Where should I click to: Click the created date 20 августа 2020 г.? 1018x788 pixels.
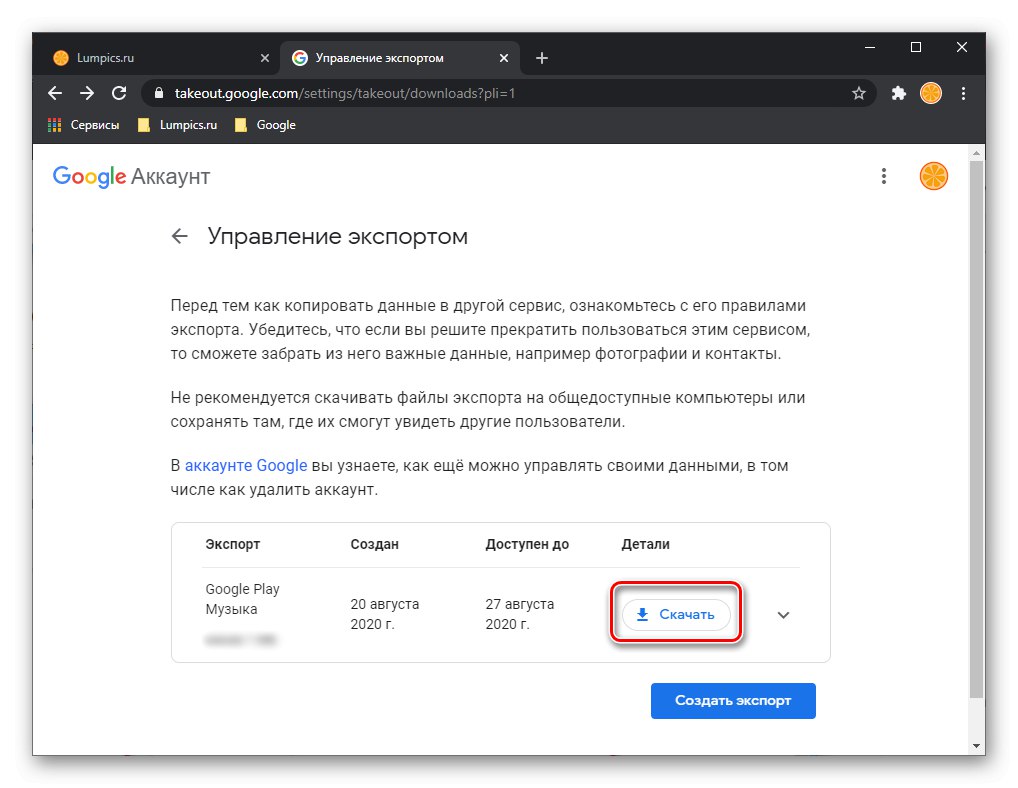pos(385,614)
